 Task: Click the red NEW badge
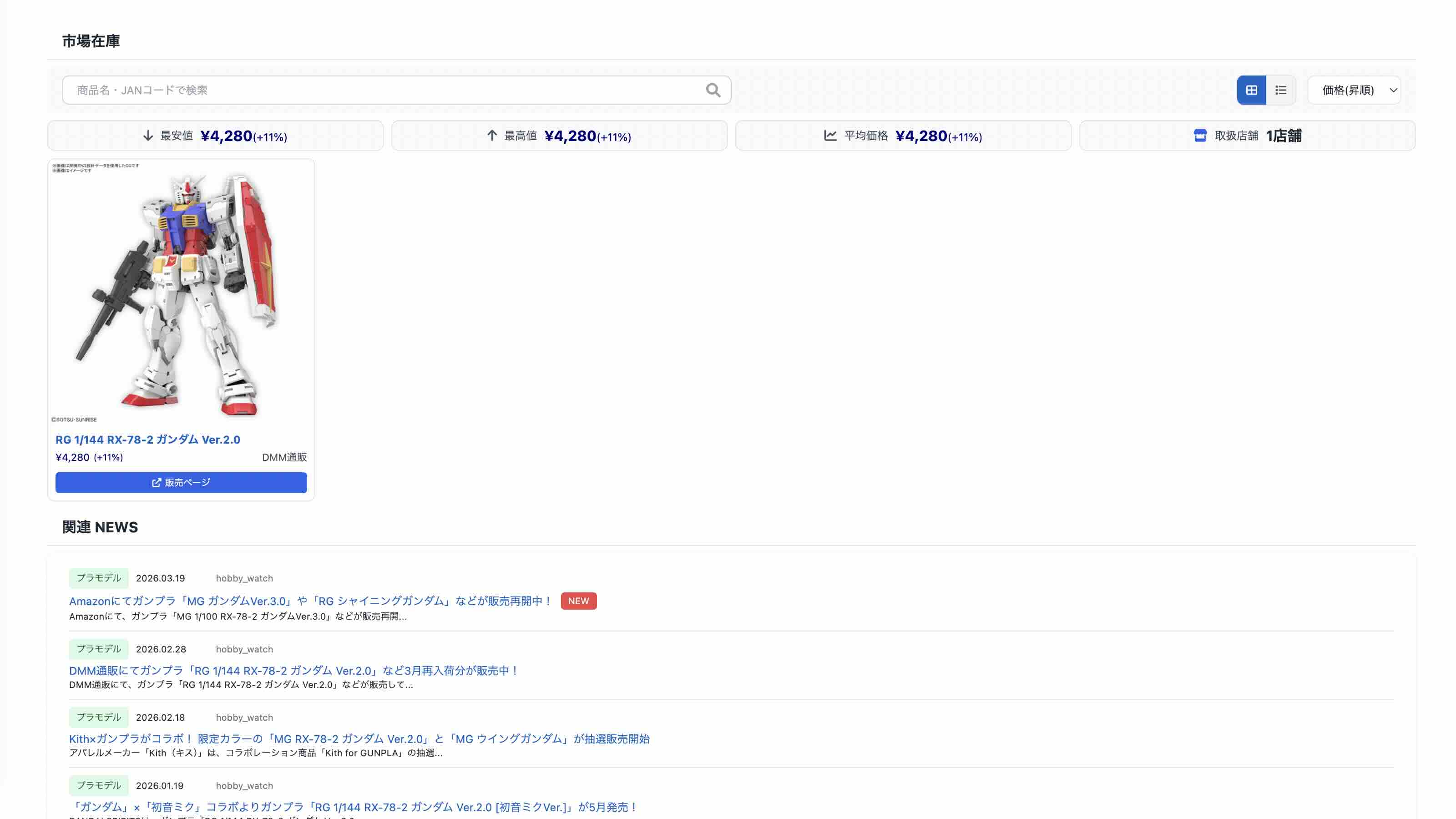tap(578, 601)
